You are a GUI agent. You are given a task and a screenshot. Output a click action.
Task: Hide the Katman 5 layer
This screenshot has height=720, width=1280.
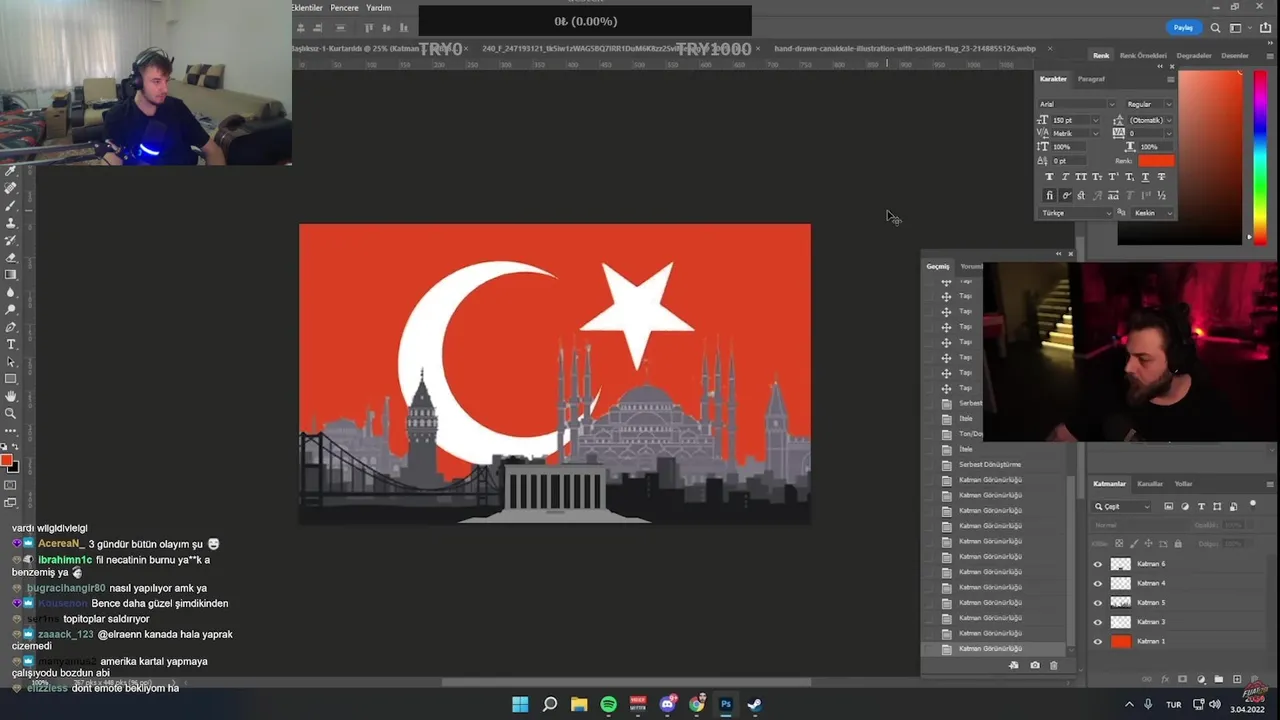[x=1098, y=603]
